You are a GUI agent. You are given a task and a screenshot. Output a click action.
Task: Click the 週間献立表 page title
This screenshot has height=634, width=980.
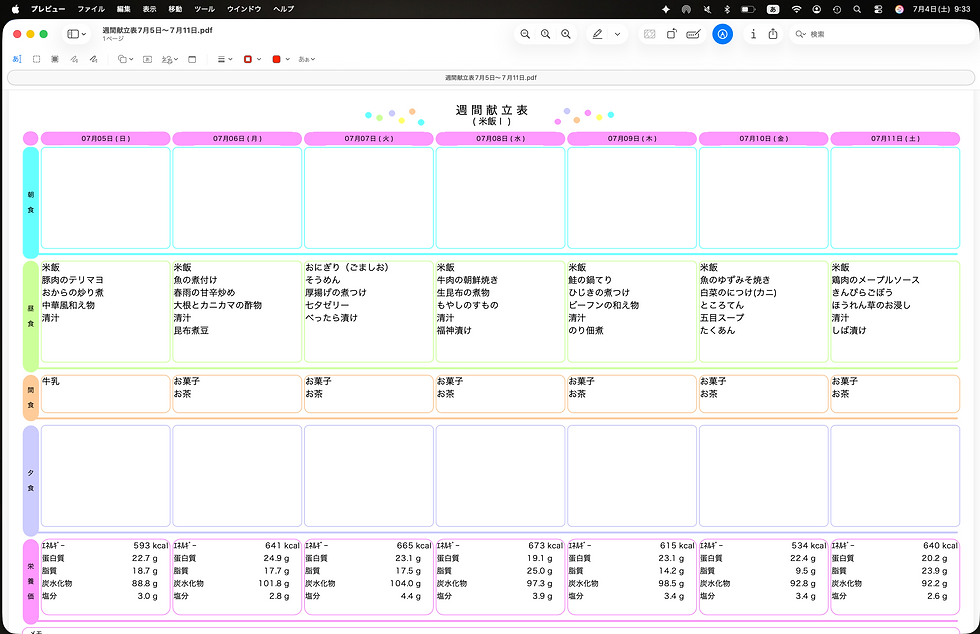pyautogui.click(x=492, y=110)
